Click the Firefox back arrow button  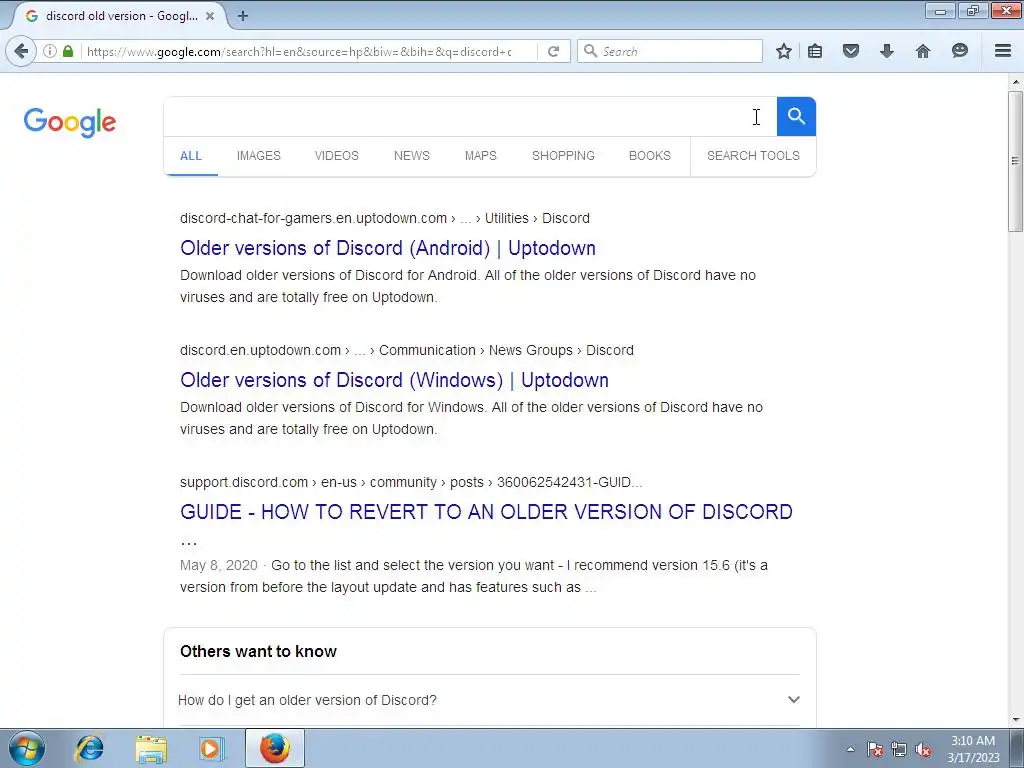point(21,51)
